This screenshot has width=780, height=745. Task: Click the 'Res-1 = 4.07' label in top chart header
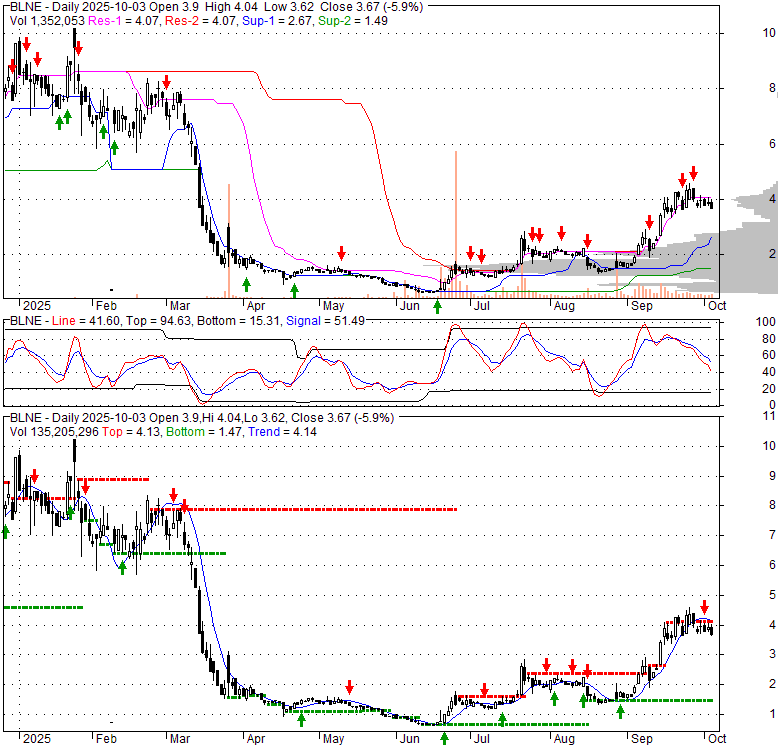click(x=124, y=21)
